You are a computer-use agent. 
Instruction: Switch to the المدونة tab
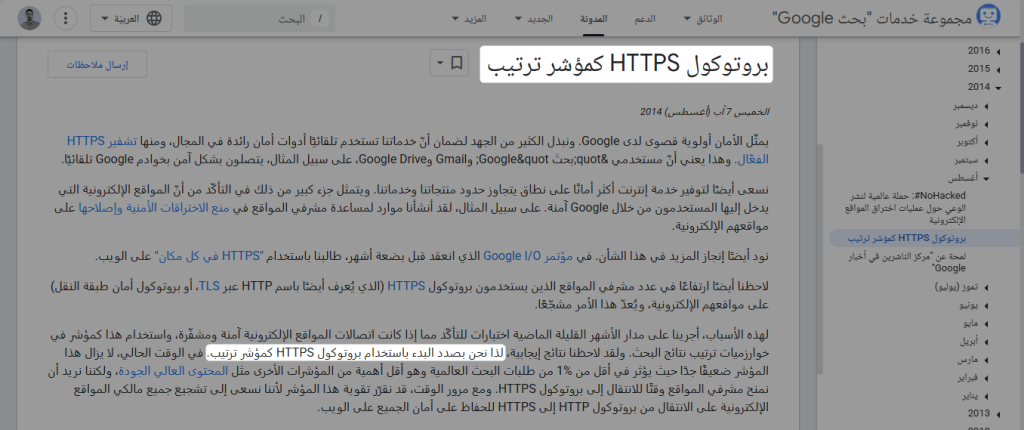coord(594,19)
